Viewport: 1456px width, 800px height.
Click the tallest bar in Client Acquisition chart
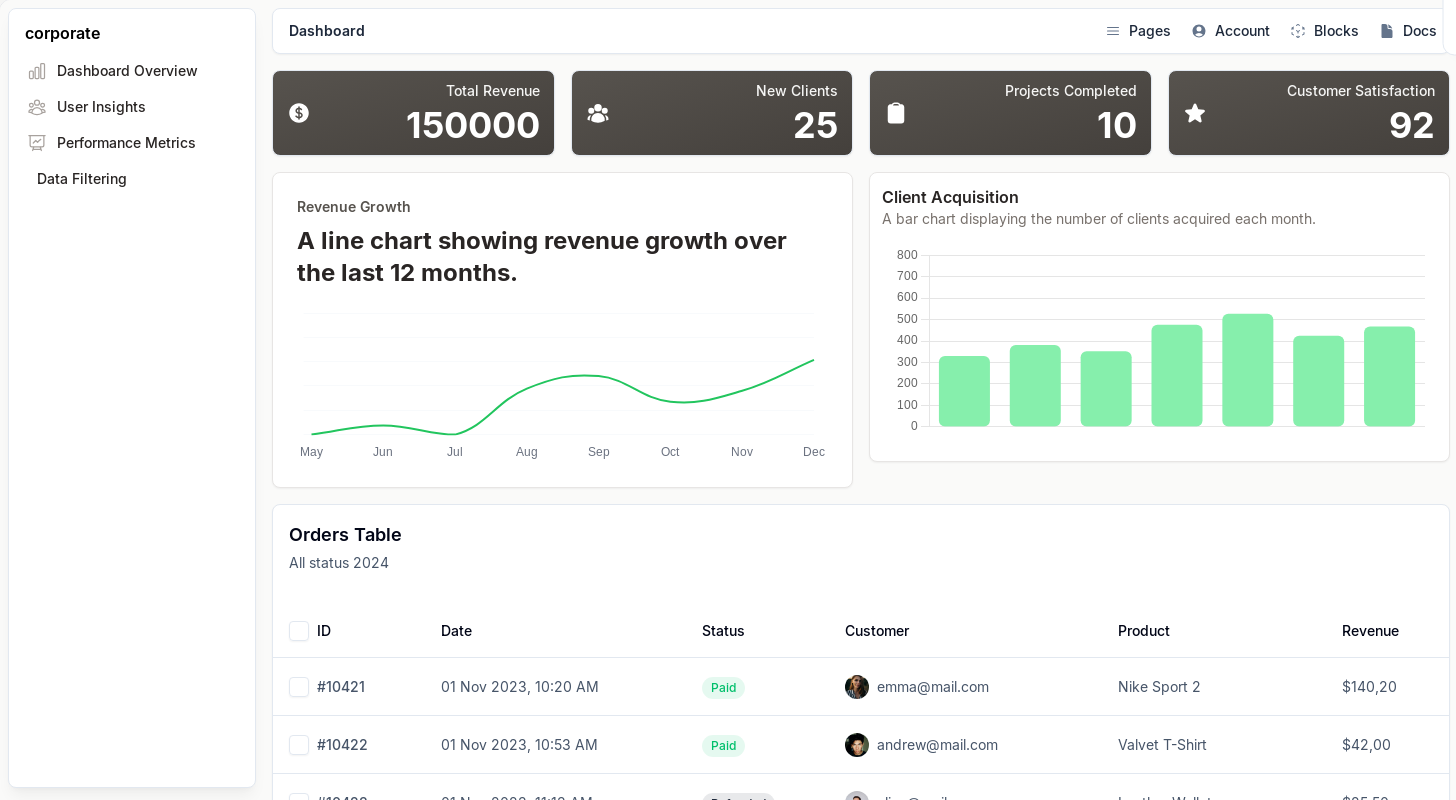pyautogui.click(x=1247, y=370)
